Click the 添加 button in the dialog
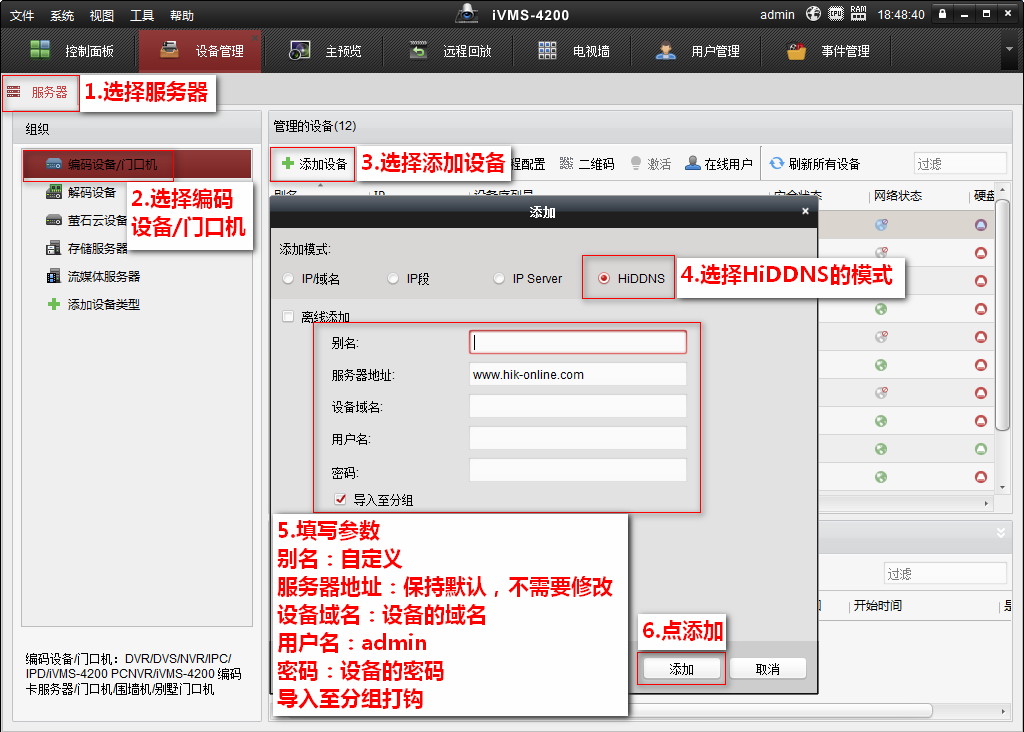 tap(681, 669)
